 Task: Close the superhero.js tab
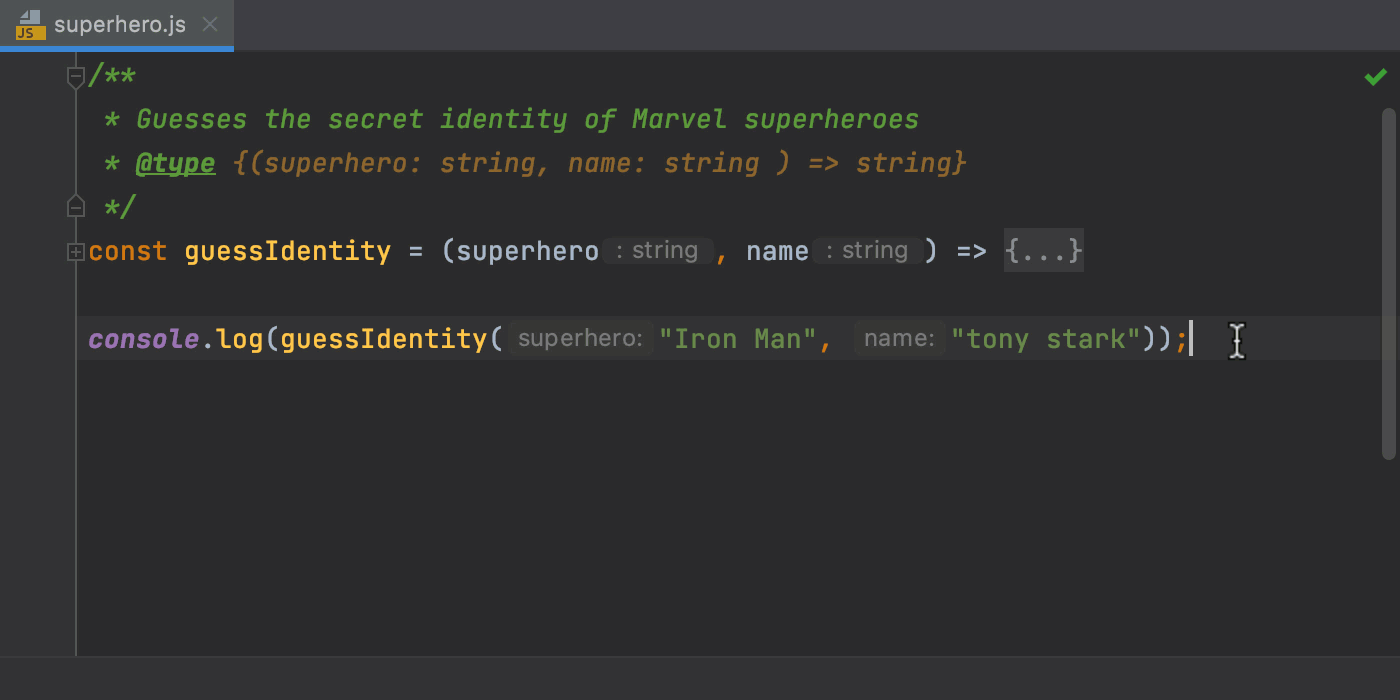[x=210, y=25]
